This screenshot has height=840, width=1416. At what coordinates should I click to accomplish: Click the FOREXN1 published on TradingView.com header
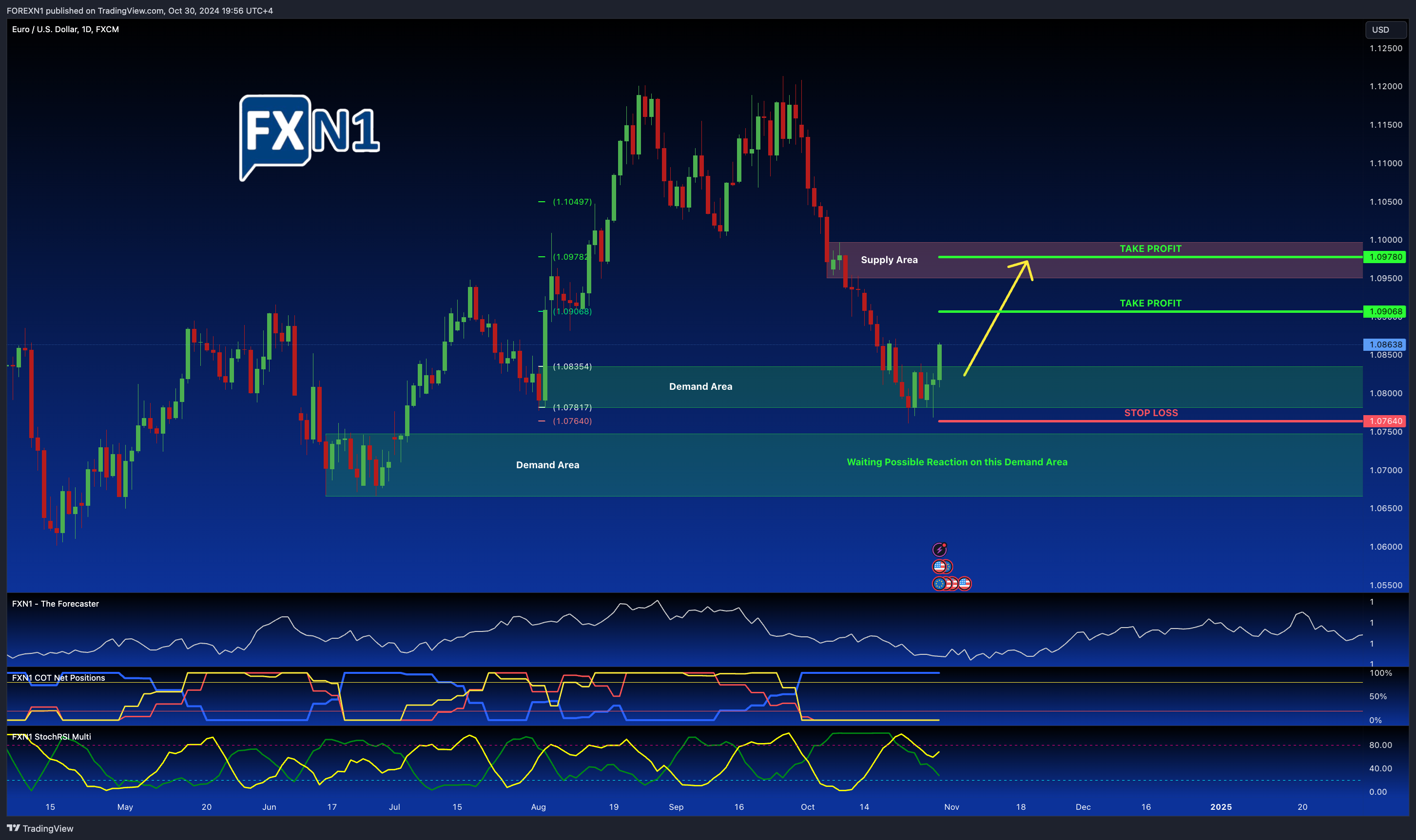point(140,11)
